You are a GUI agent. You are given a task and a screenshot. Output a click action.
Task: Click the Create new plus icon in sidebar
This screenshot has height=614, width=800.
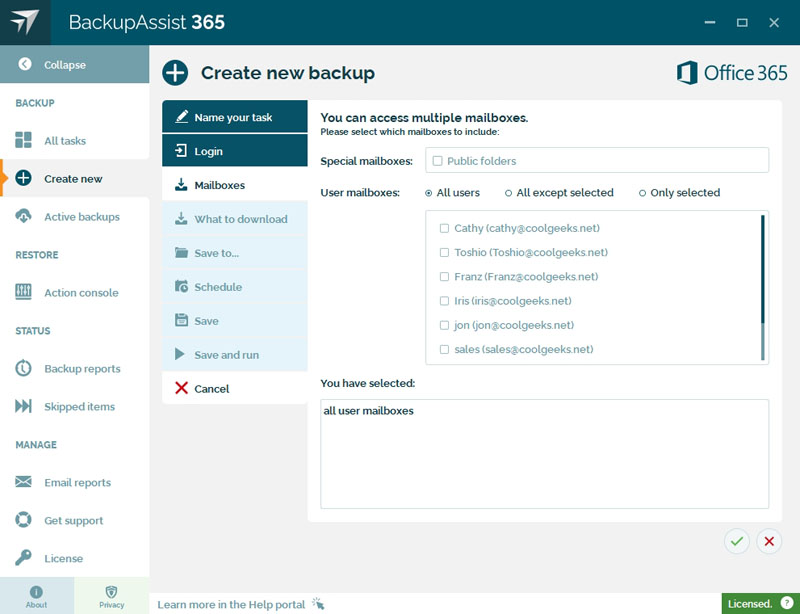pyautogui.click(x=23, y=178)
